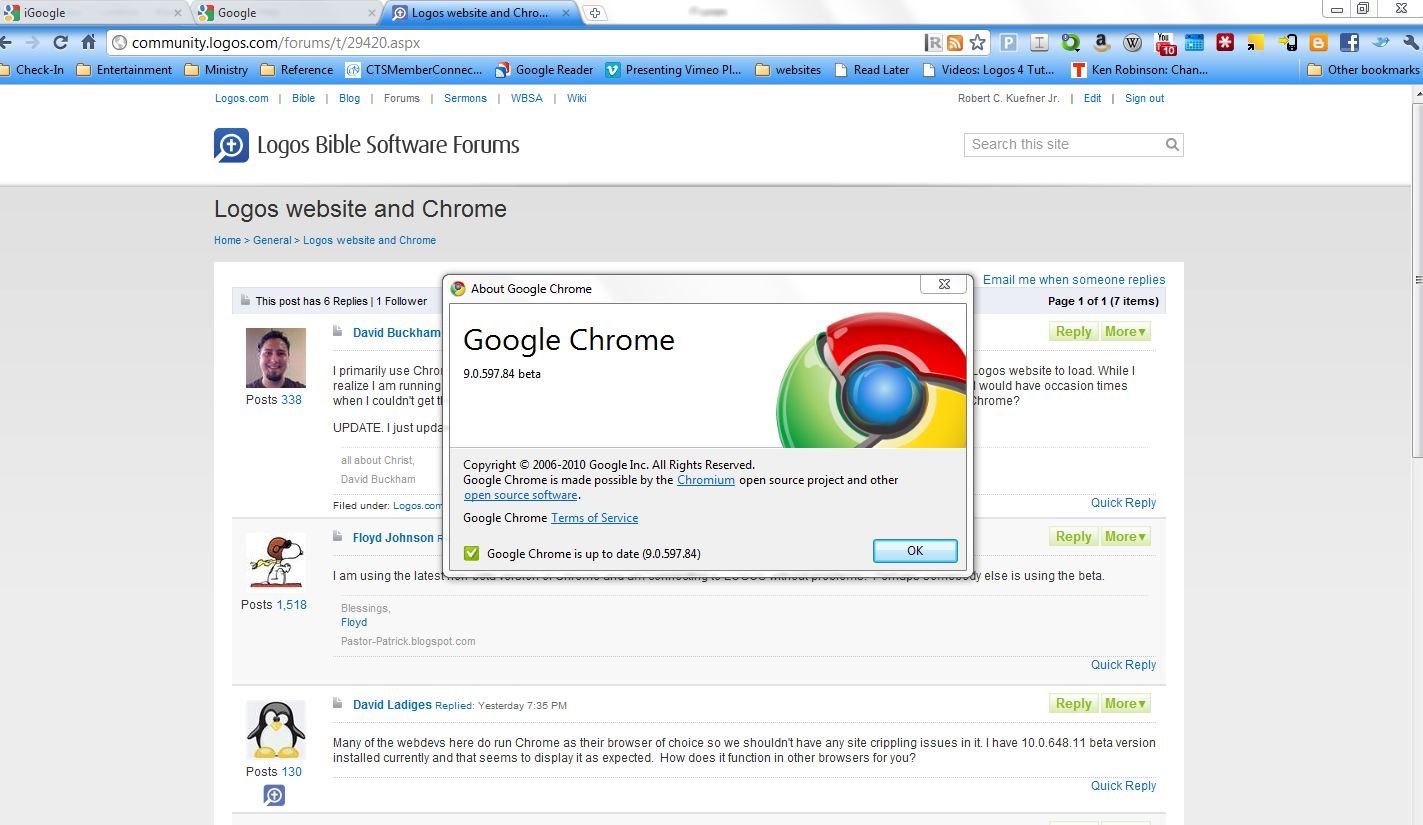
Task: Open the orange RSS feed icon
Action: pos(955,43)
